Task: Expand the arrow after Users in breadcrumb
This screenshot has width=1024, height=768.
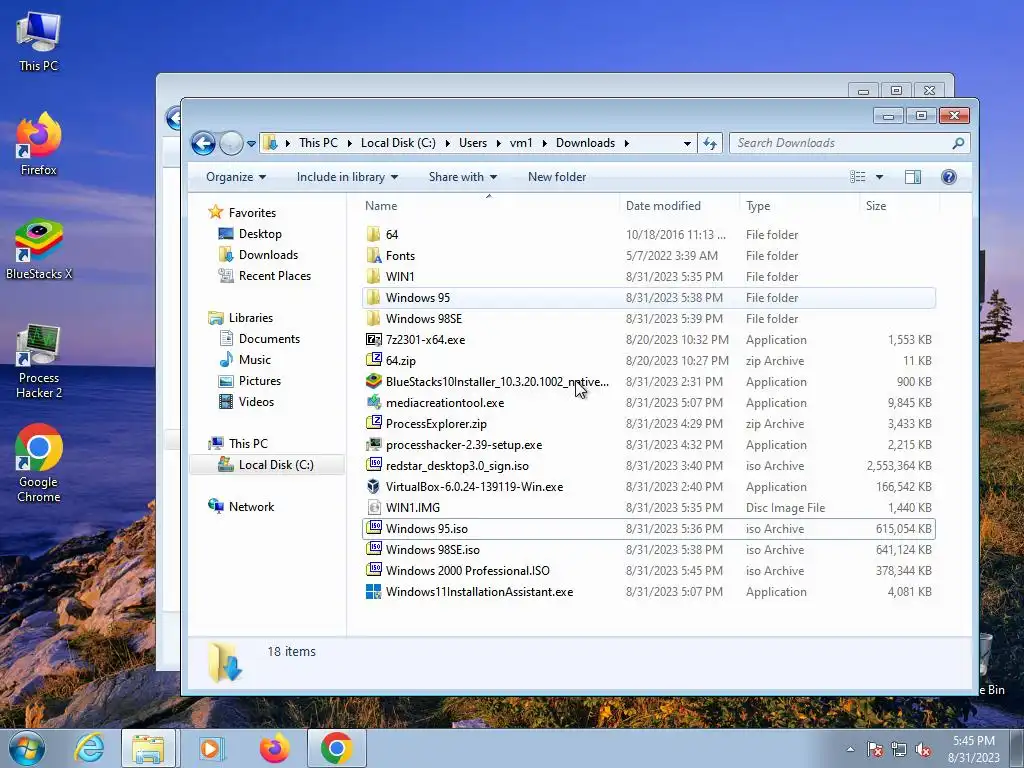Action: tap(498, 143)
